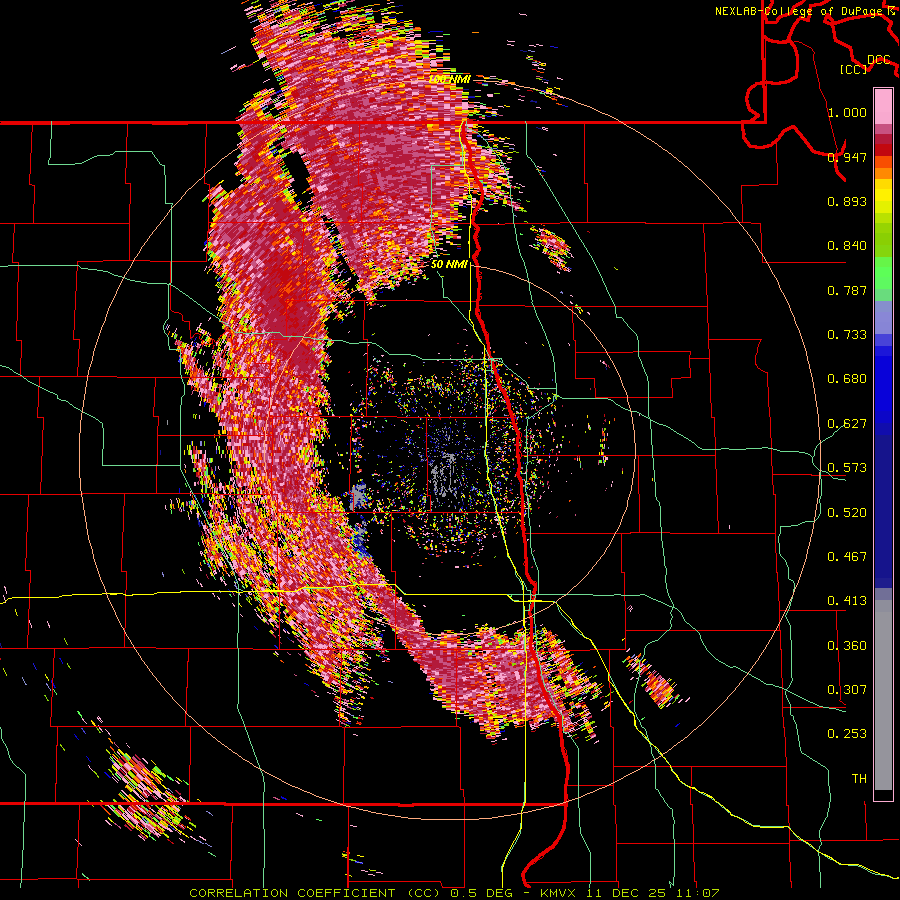The image size is (900, 900).
Task: Click the 0.893 scale value
Action: (847, 201)
